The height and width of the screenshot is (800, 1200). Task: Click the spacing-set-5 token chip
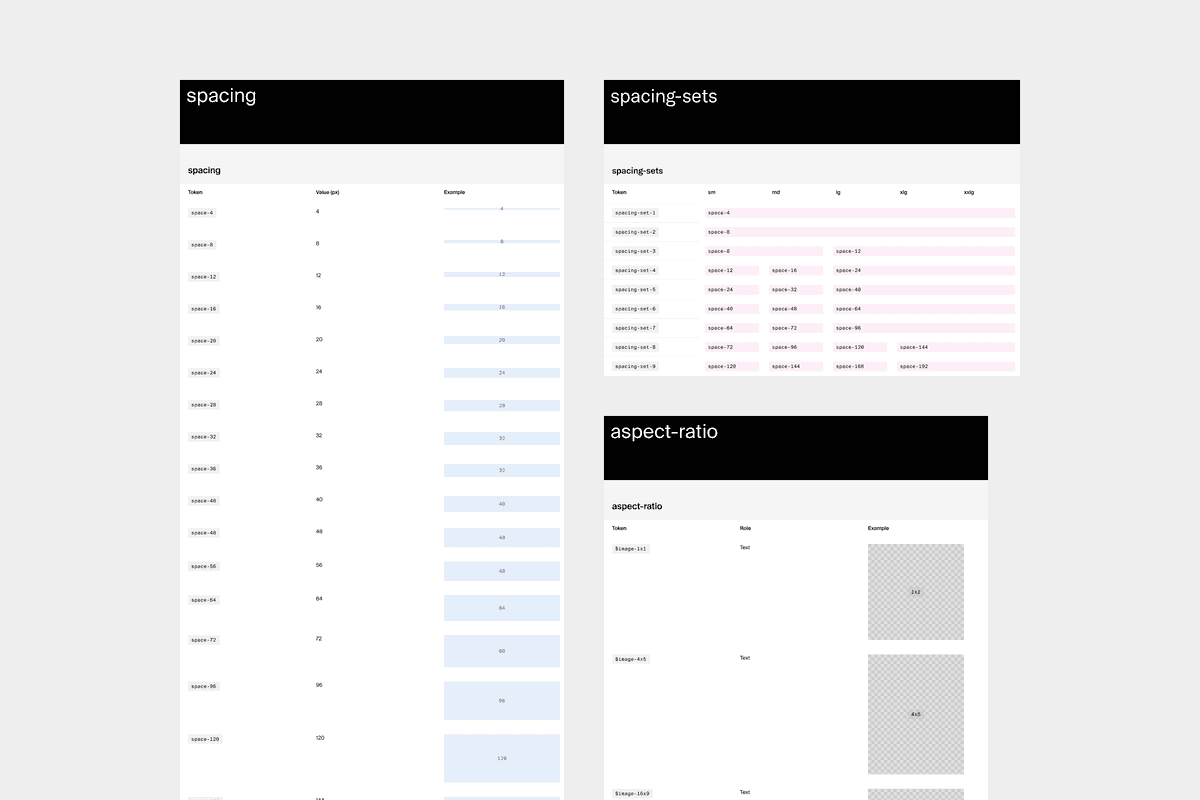635,290
